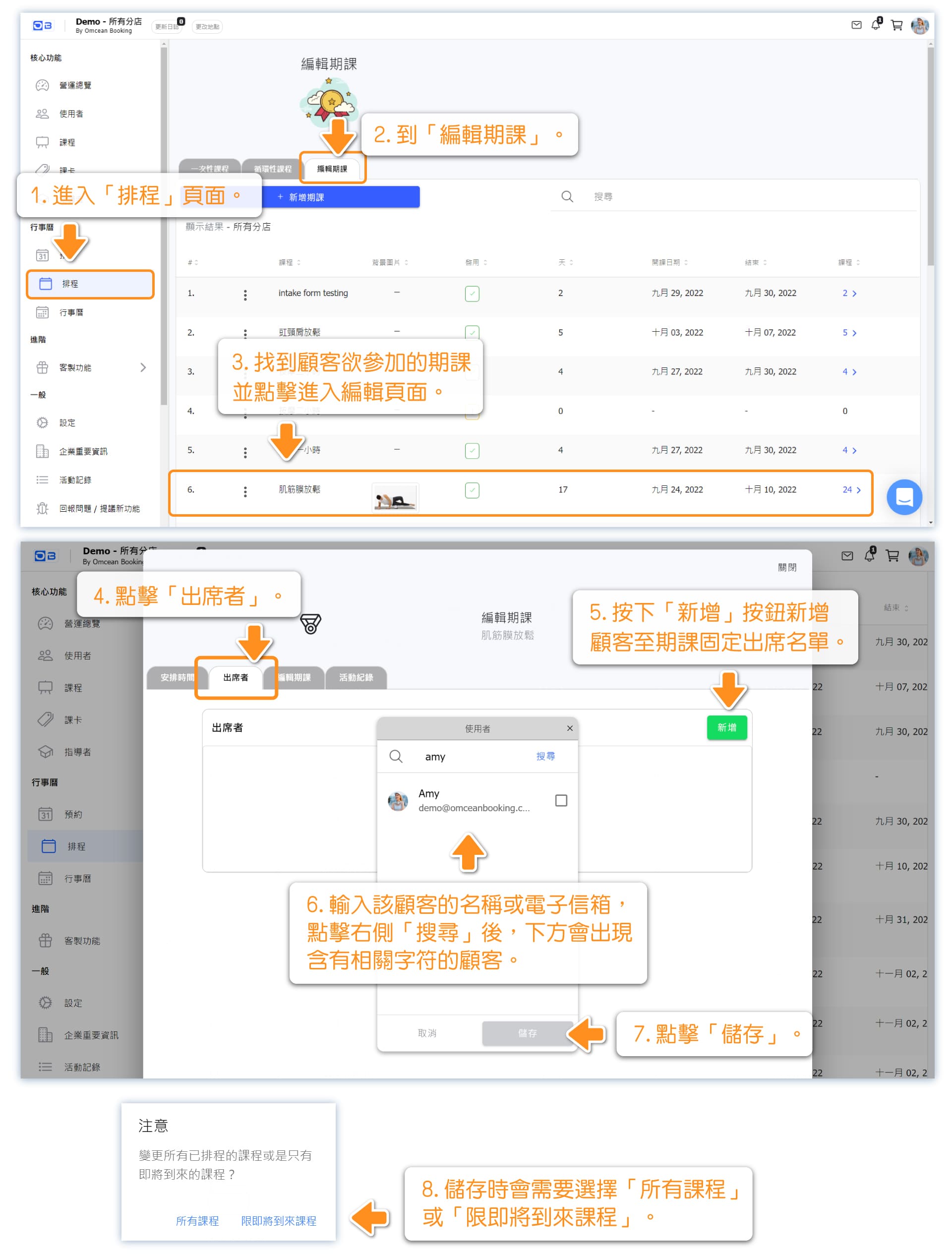This screenshot has width=952, height=1256.
Task: Open the three-dot menu for intake form testing
Action: click(245, 295)
